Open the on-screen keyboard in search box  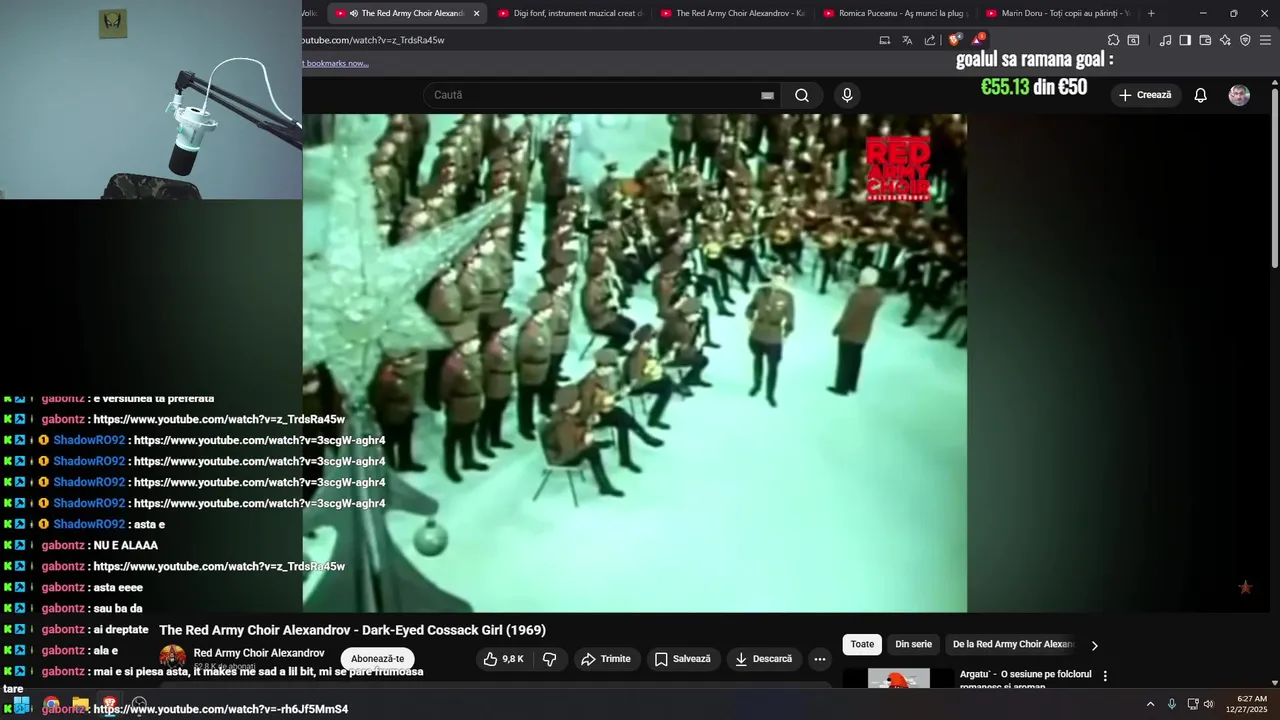(767, 95)
